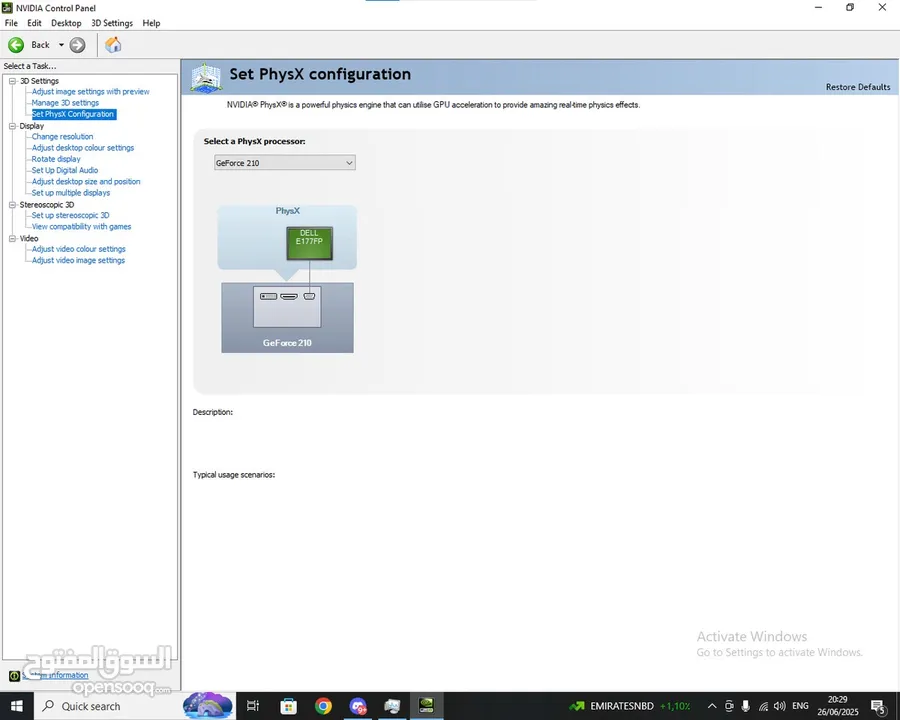Switch ENG input language
Viewport: 900px width, 720px height.
tap(800, 706)
